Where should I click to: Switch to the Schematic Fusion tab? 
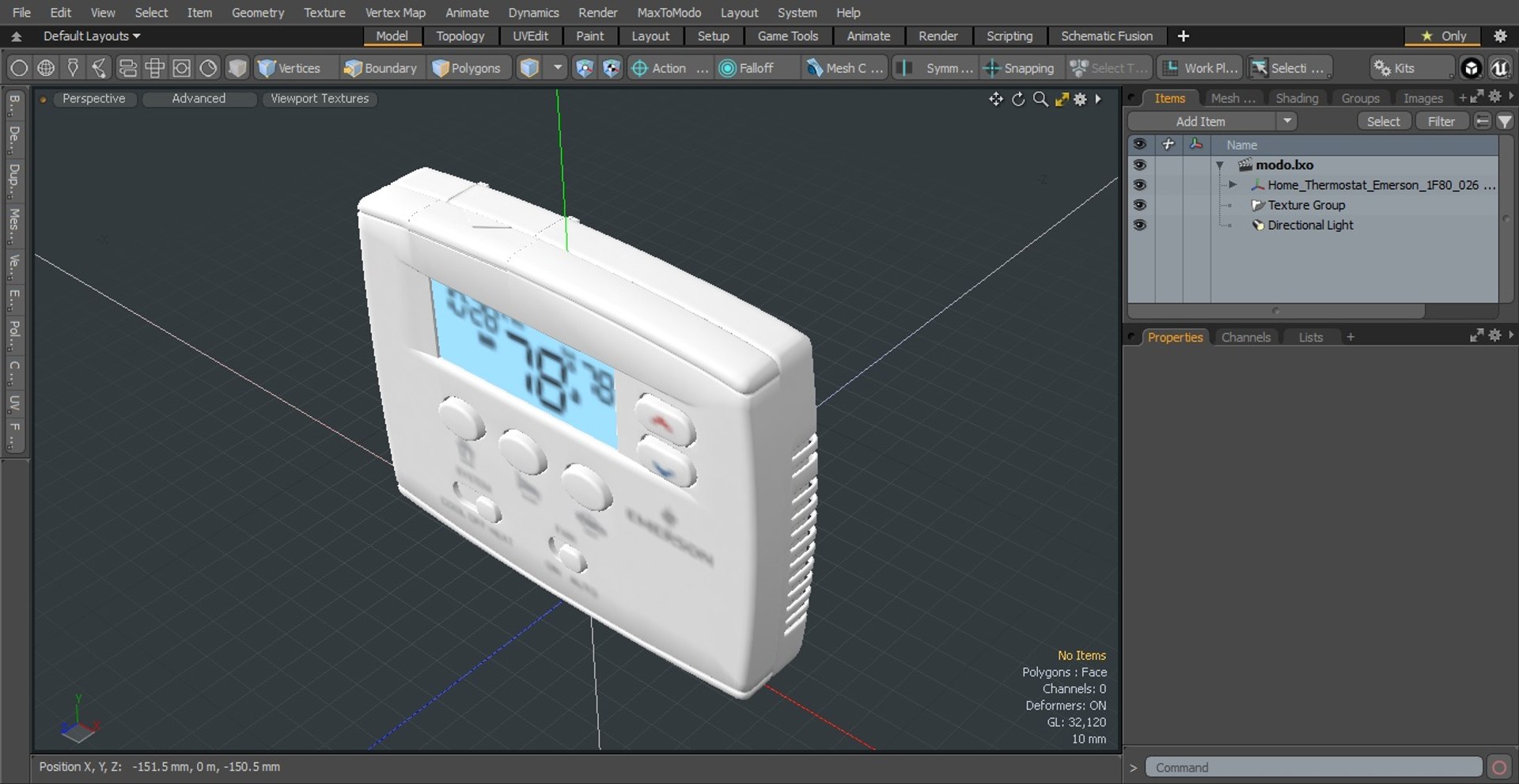pyautogui.click(x=1106, y=36)
